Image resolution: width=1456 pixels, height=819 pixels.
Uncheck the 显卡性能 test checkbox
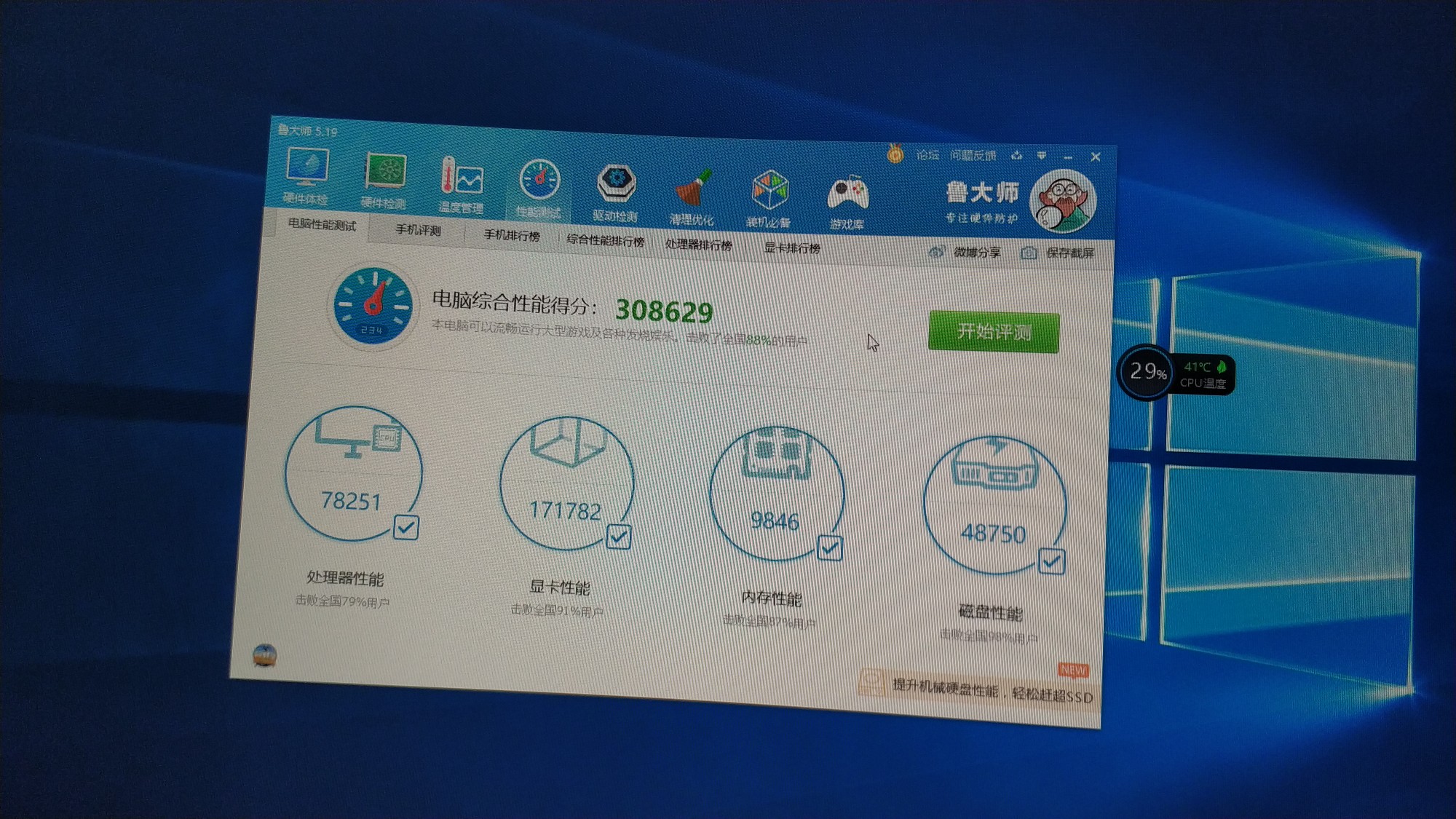(x=619, y=537)
